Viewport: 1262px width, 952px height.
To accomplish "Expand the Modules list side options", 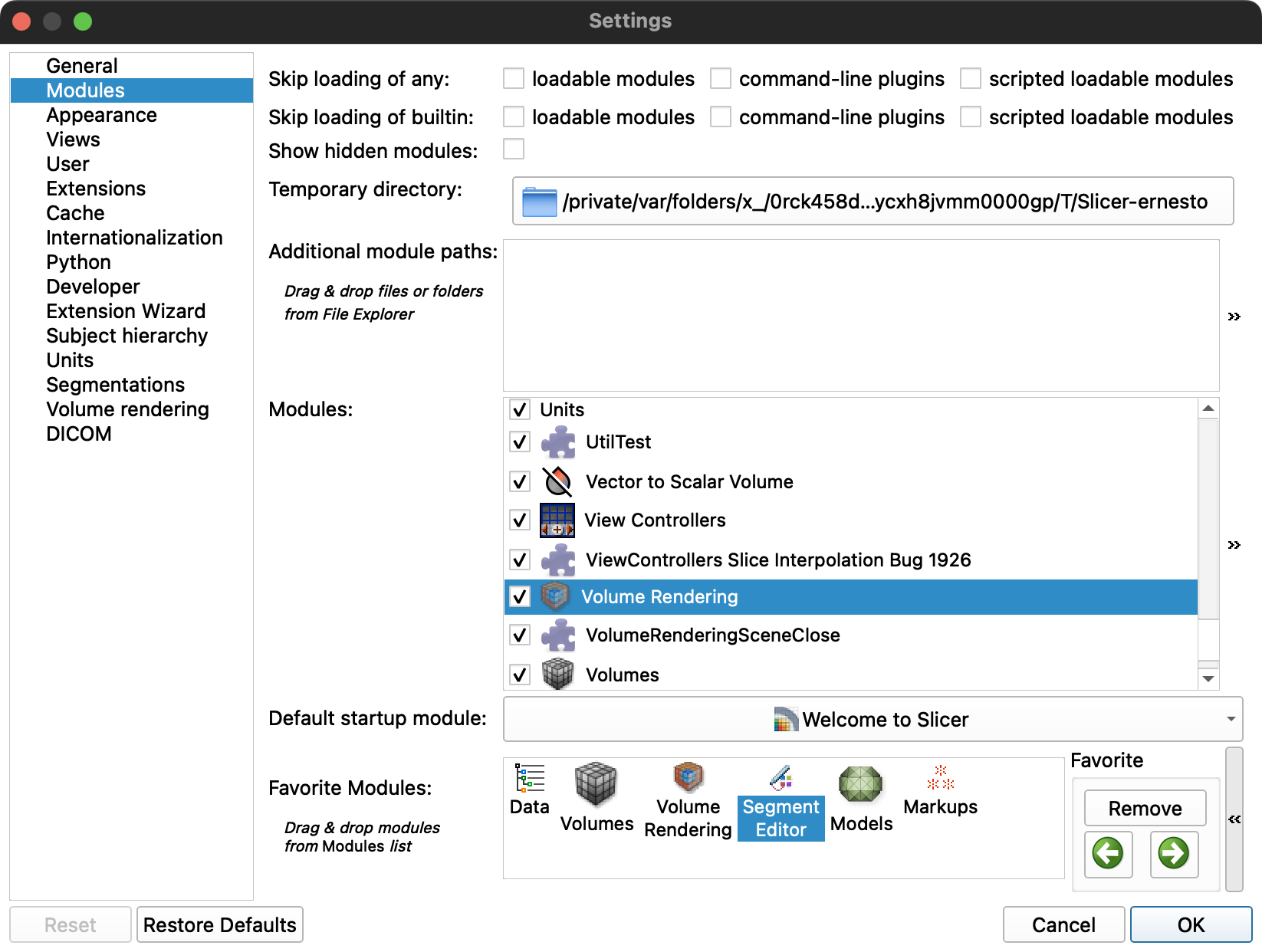I will 1234,545.
